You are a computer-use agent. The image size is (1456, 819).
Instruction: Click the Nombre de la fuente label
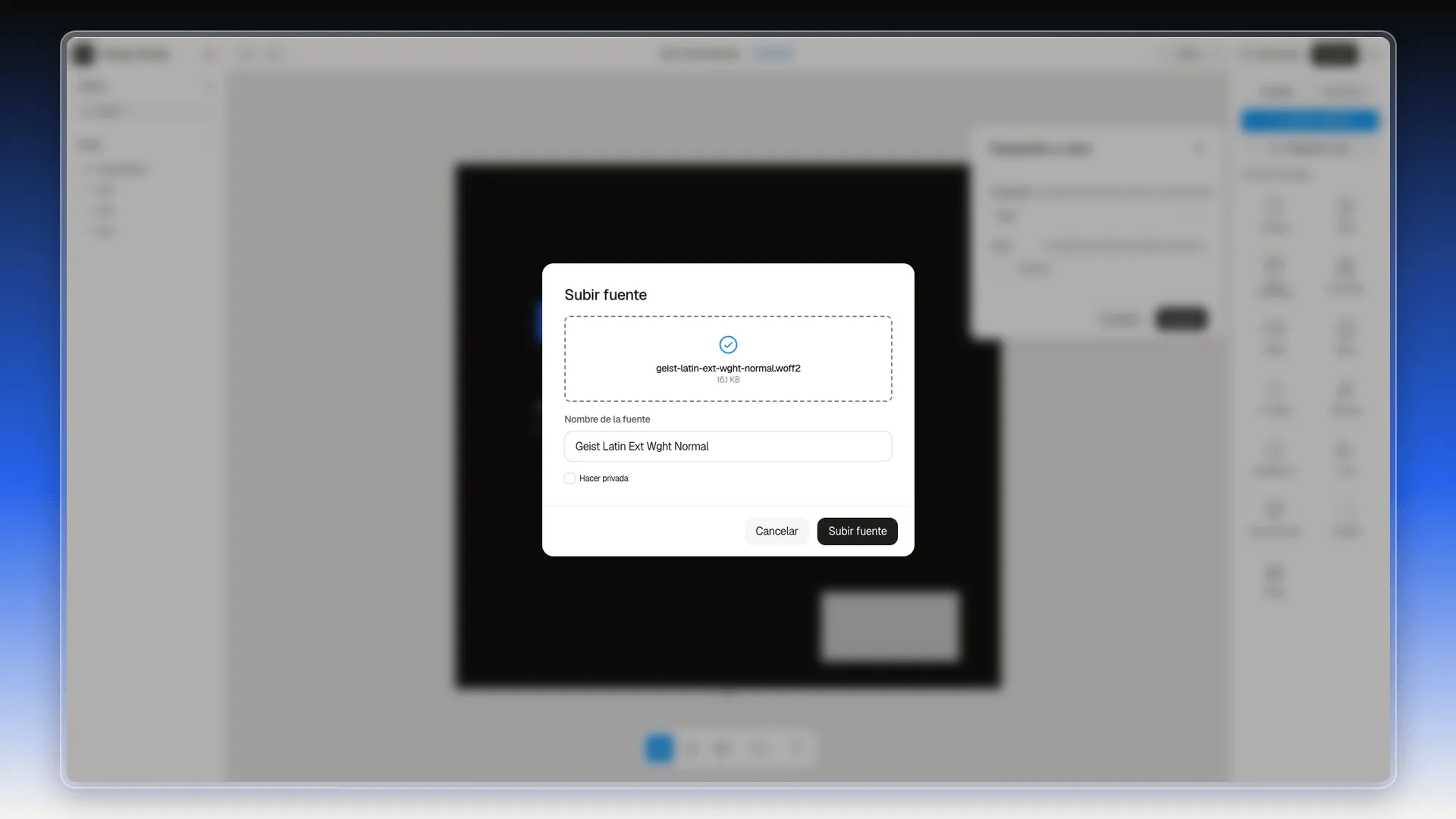pyautogui.click(x=607, y=419)
